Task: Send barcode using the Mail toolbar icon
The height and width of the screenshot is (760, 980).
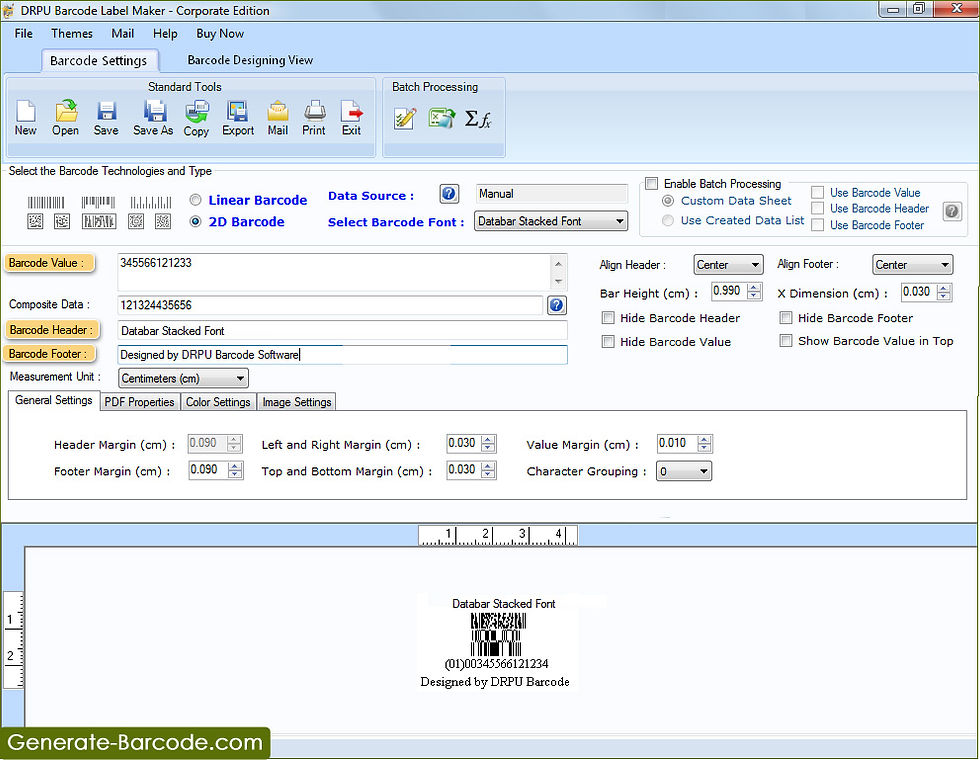Action: [x=278, y=118]
